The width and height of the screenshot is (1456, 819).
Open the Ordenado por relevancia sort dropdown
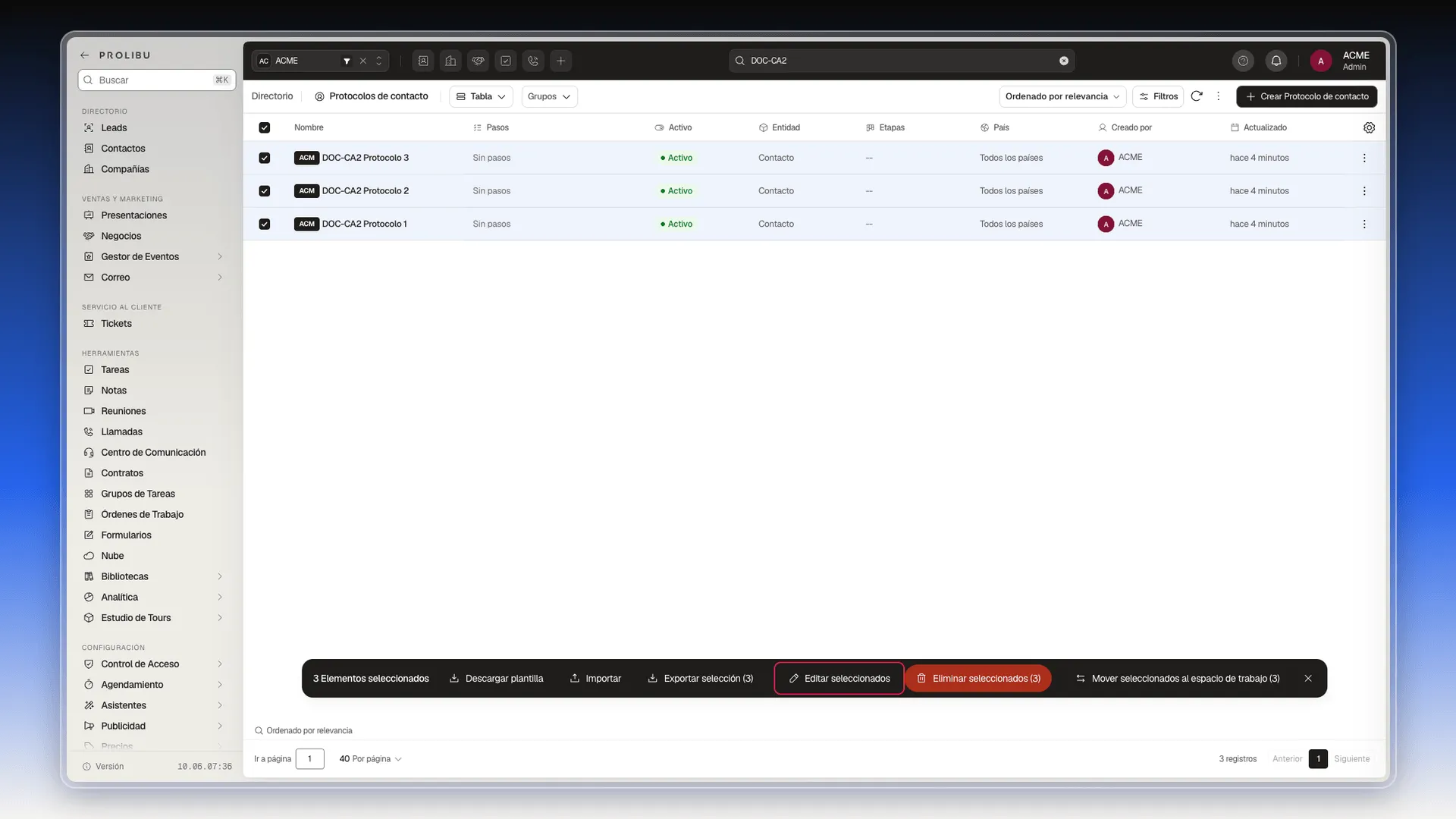coord(1062,96)
